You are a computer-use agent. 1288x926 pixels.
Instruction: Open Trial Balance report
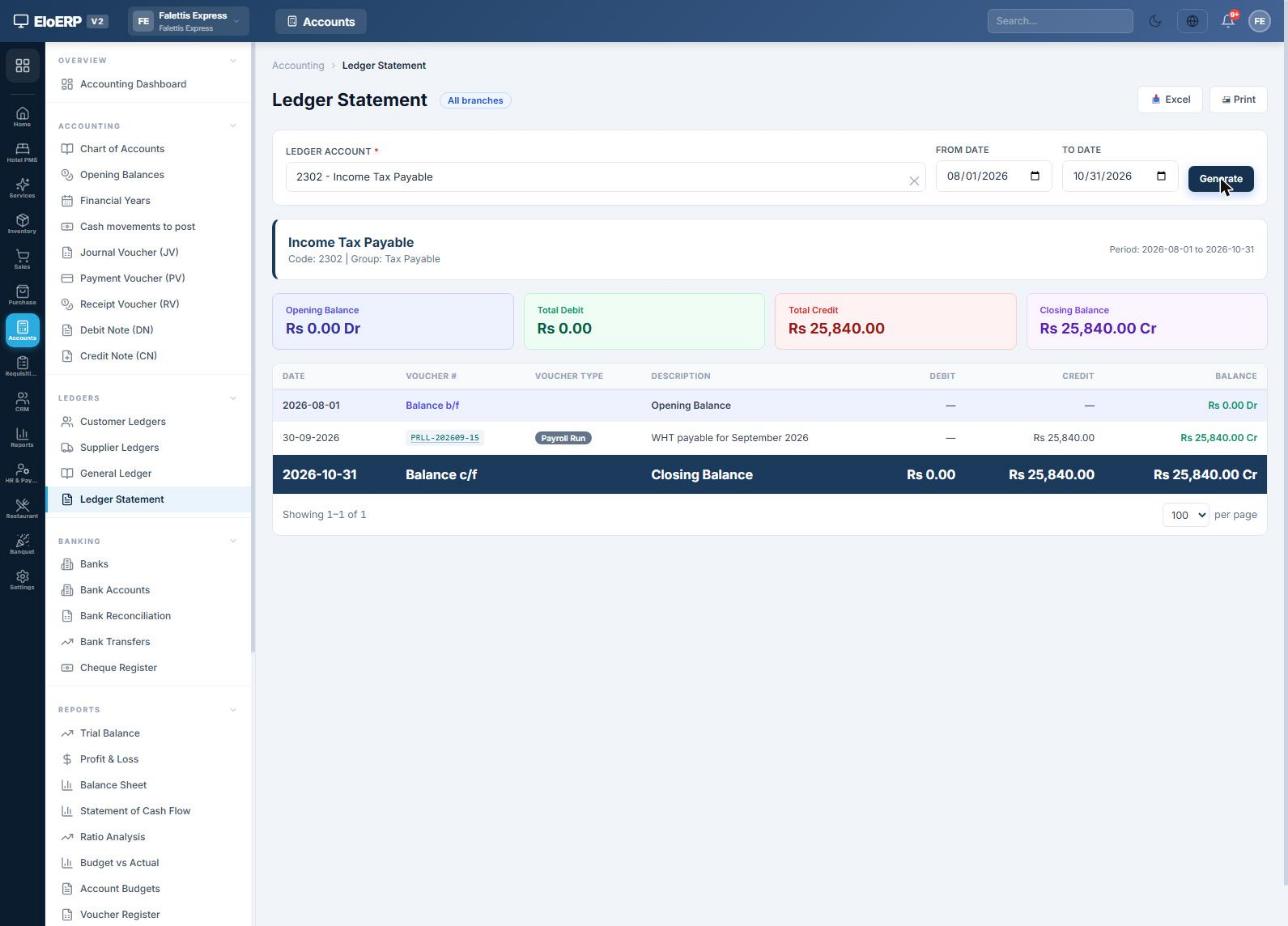click(109, 733)
